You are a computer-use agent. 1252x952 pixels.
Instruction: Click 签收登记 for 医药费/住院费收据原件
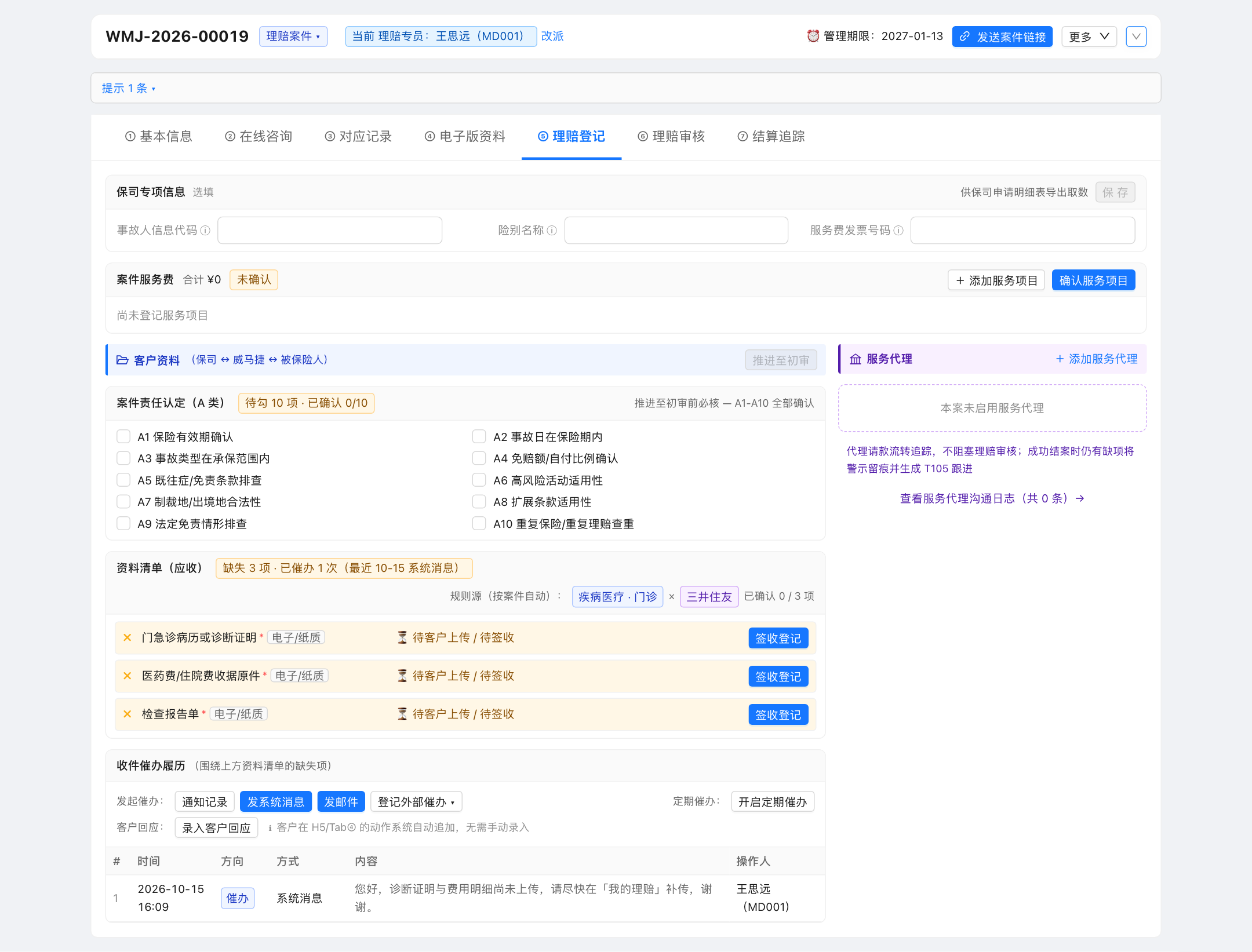[778, 677]
